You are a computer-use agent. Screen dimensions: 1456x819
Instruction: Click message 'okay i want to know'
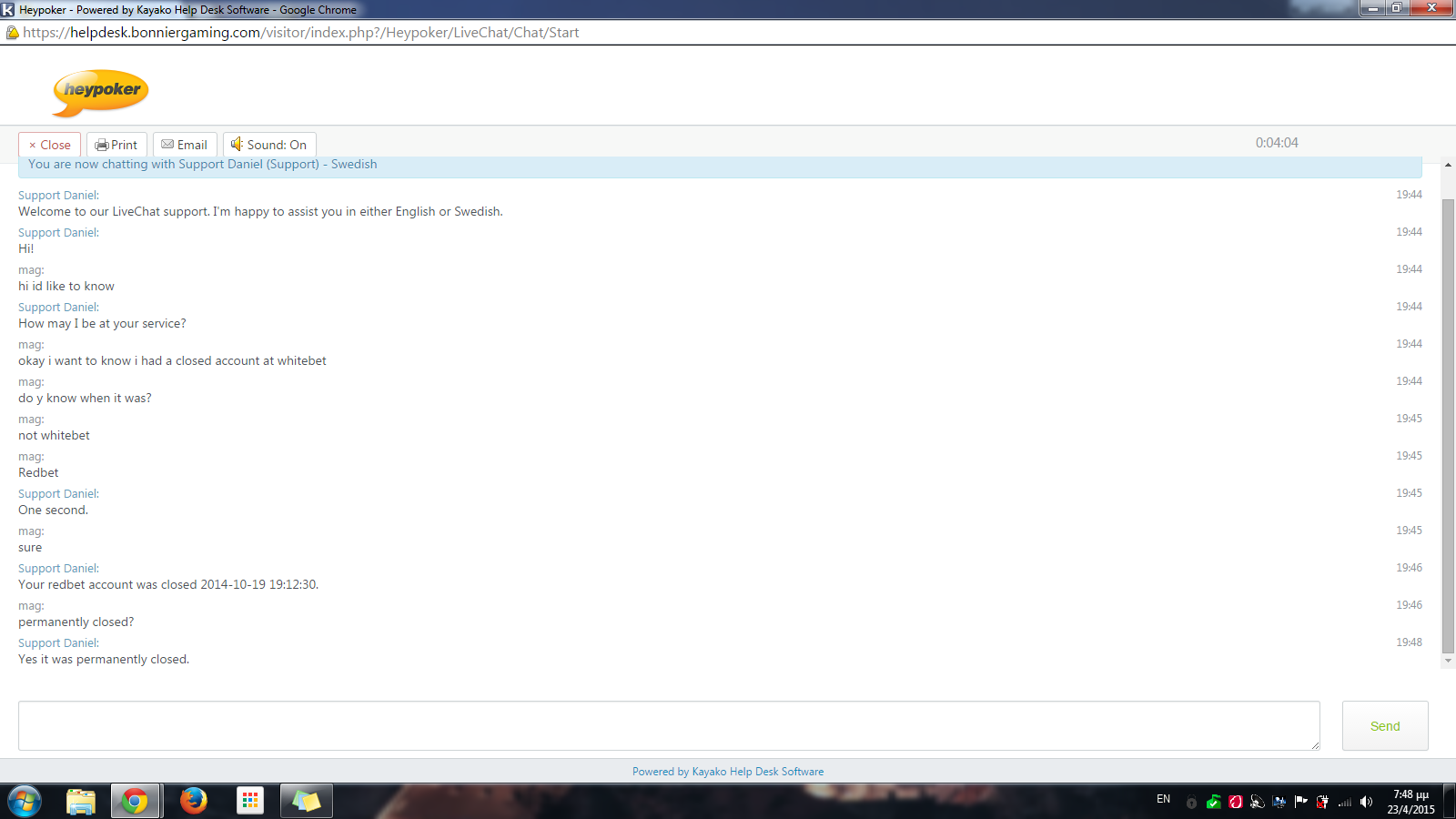tap(172, 361)
